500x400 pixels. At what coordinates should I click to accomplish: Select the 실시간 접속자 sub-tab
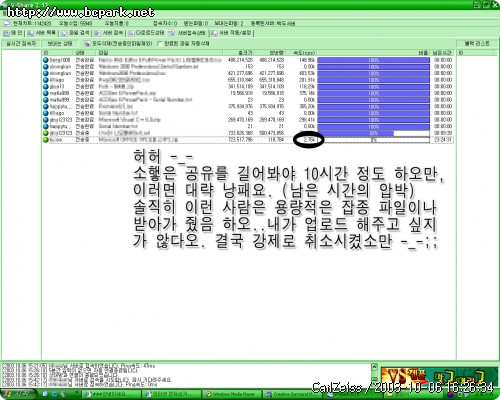coord(21,43)
